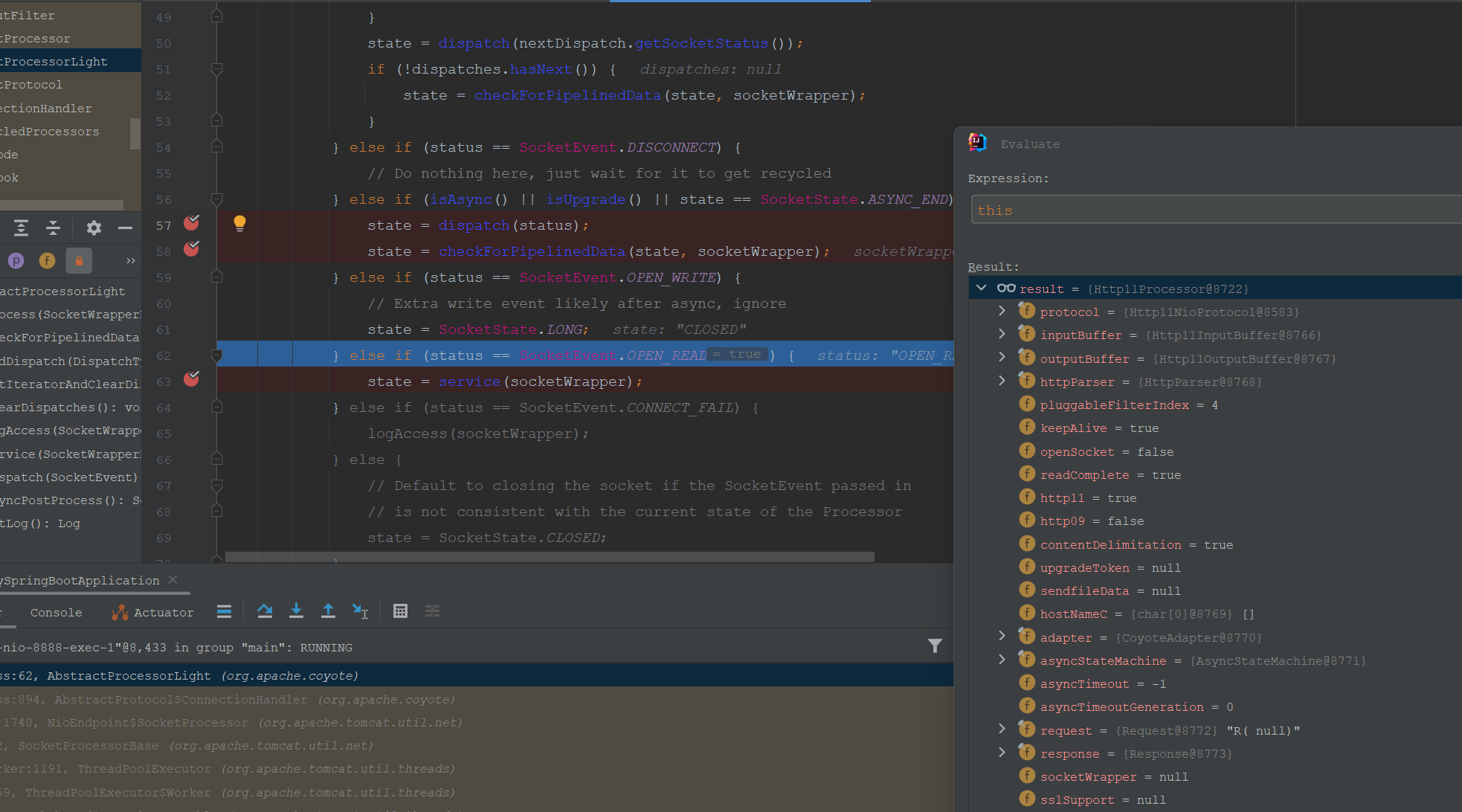
Task: Expand the asyncStateMachine field node
Action: pyautogui.click(x=1002, y=660)
